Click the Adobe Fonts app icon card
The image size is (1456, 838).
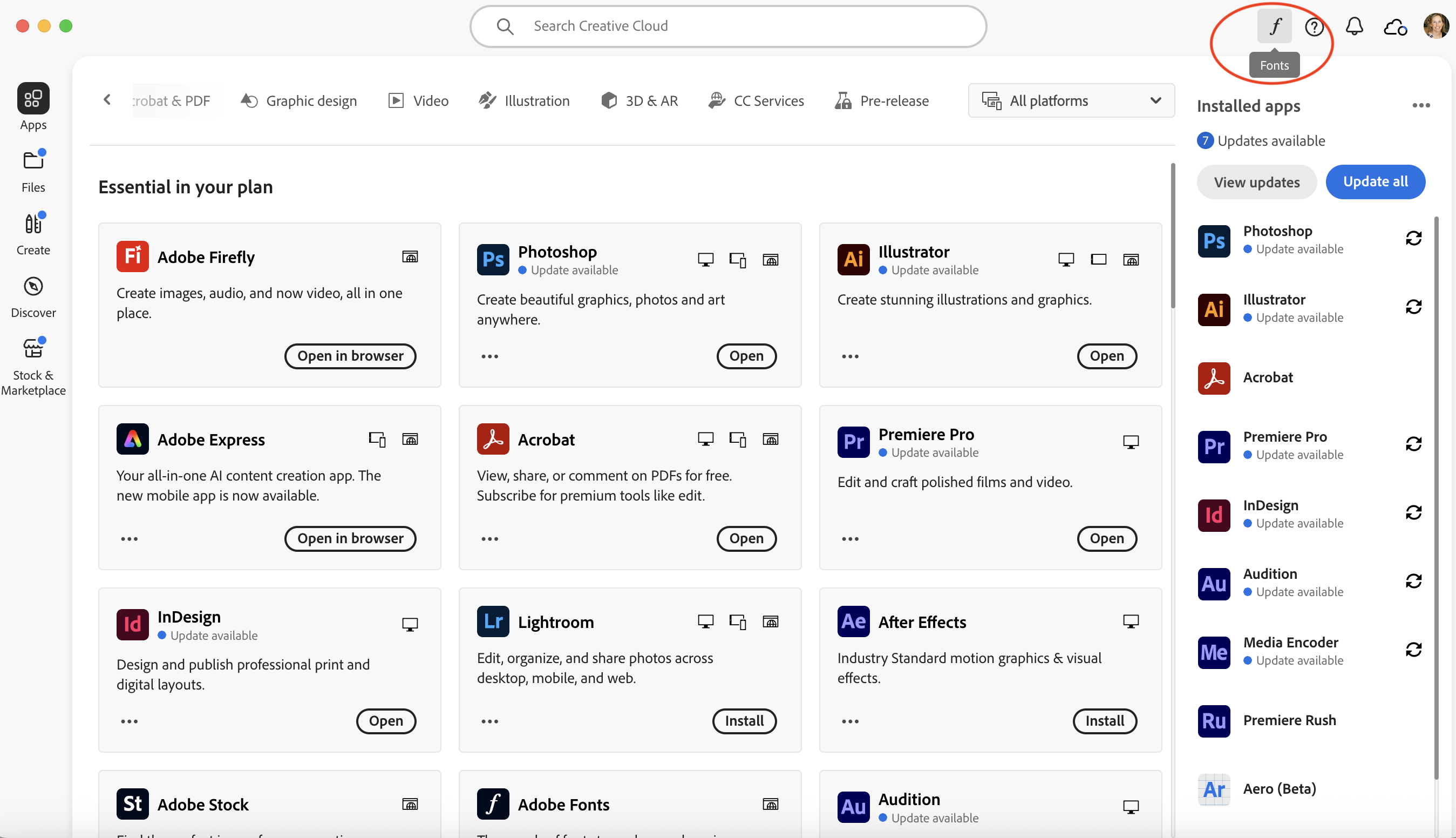coord(492,804)
